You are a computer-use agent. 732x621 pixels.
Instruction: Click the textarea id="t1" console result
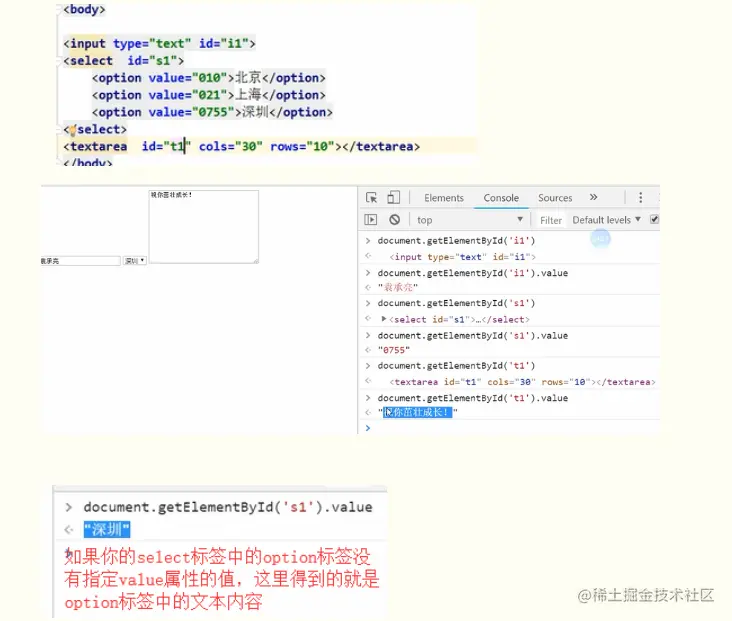point(522,382)
